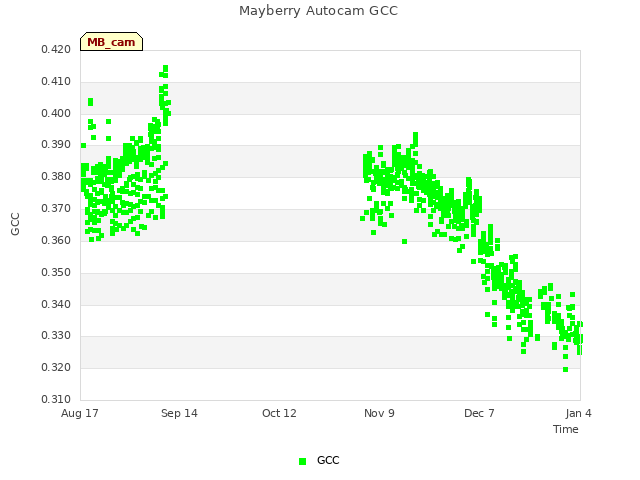Click the Dec 7 x-axis label
Screen dimensions: 640x480
479,413
